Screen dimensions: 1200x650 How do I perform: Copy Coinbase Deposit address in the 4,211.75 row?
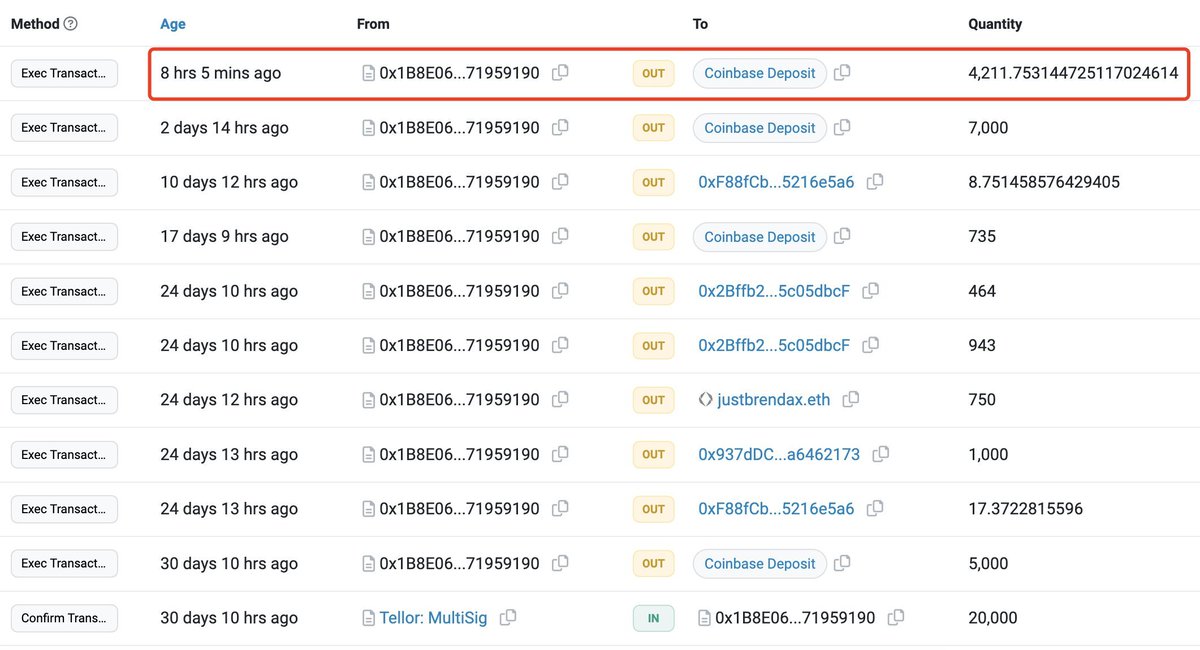842,73
